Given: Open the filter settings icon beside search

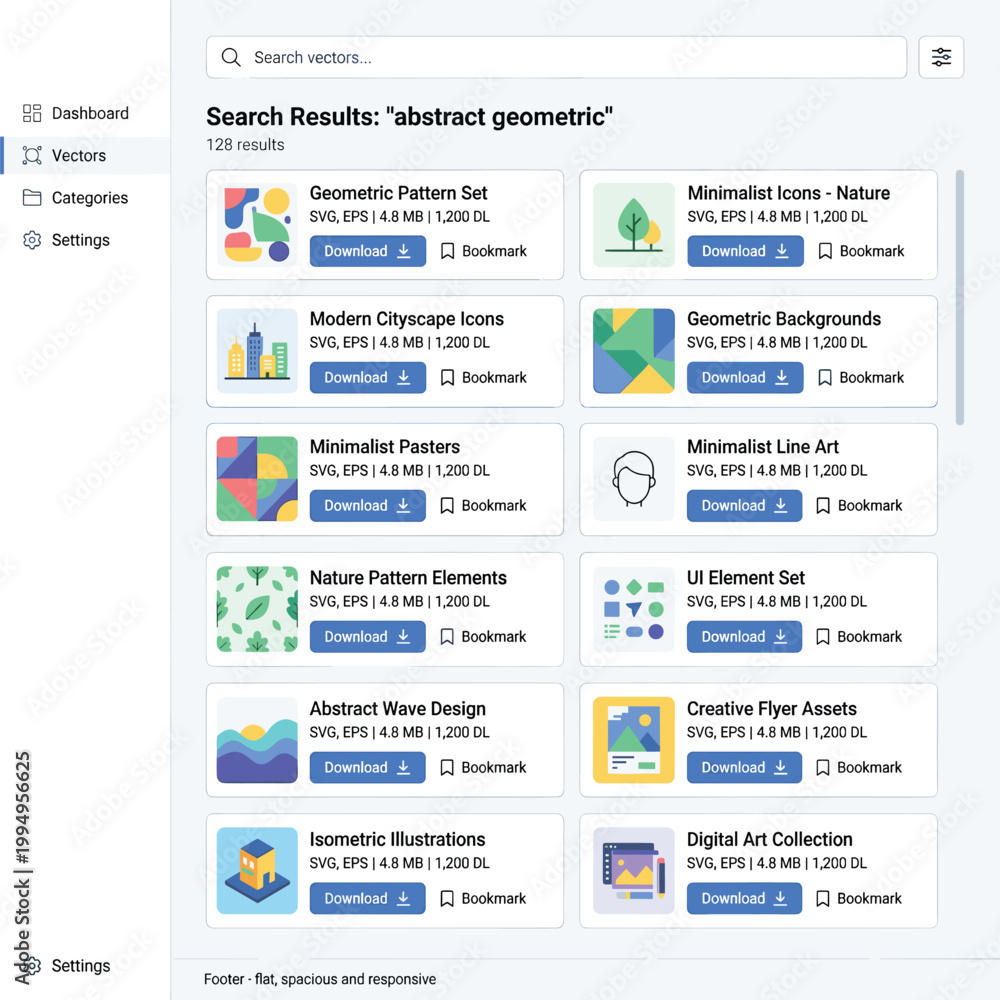Looking at the screenshot, I should 941,57.
